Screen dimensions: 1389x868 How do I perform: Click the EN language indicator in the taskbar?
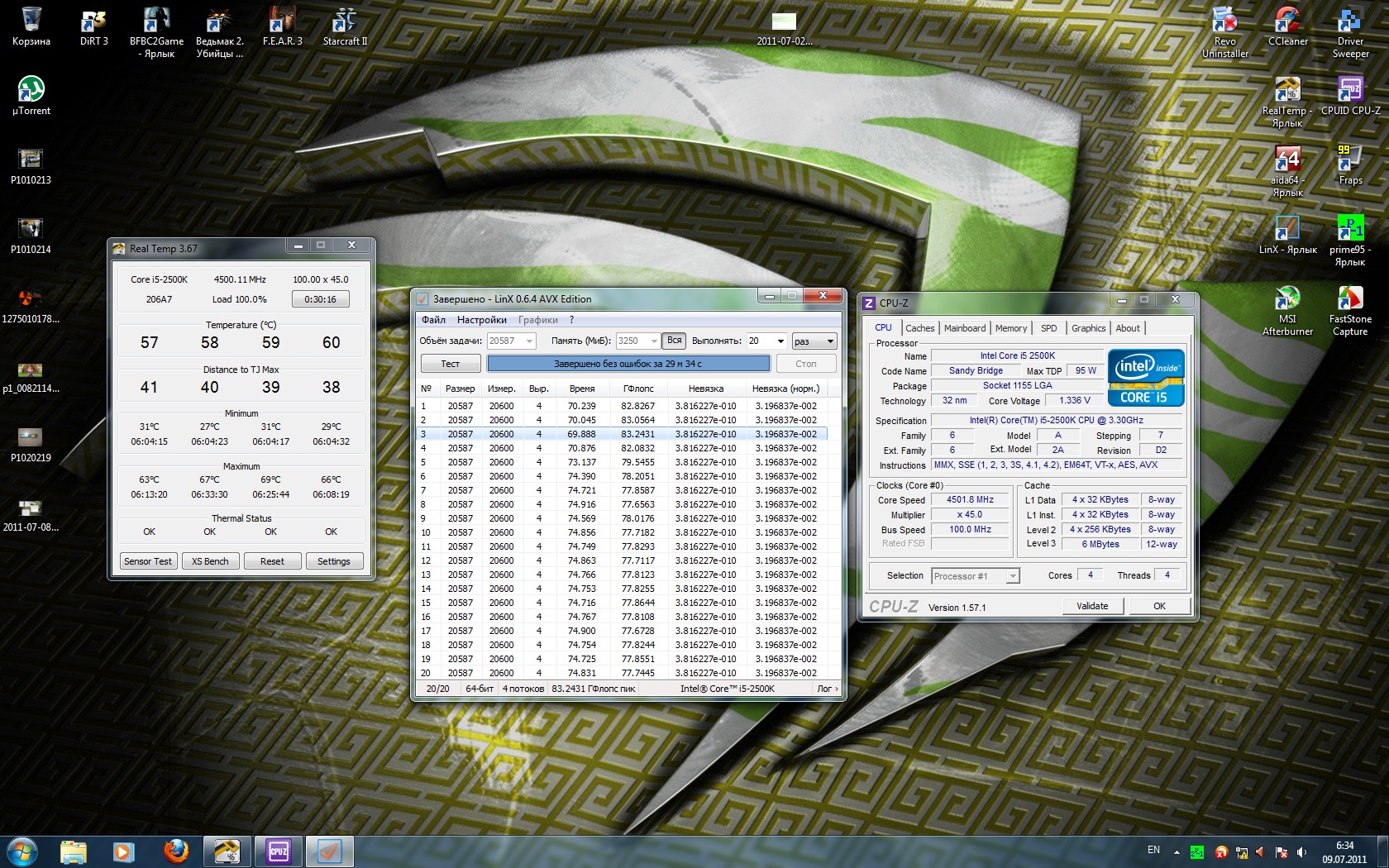pos(1153,850)
